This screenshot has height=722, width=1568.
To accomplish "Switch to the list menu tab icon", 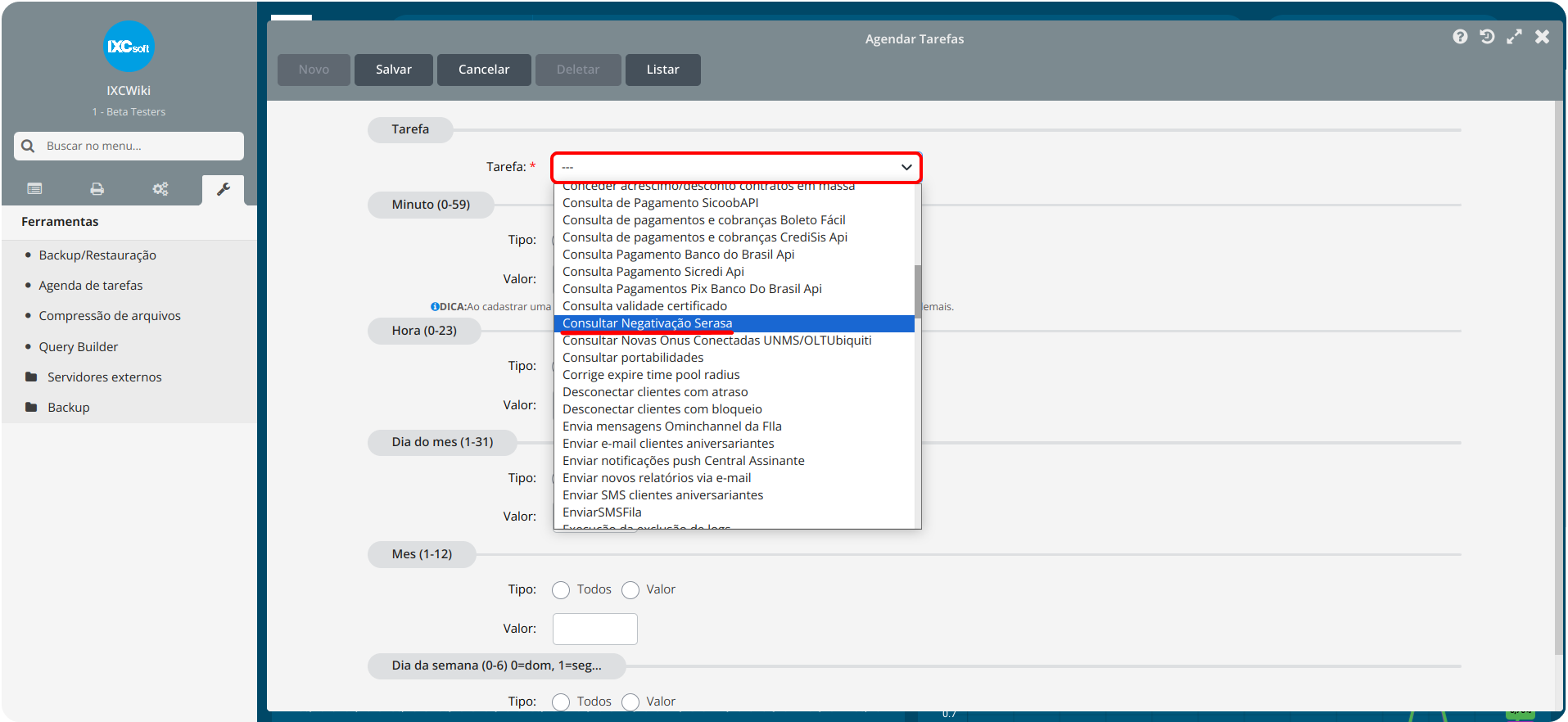I will pos(34,189).
